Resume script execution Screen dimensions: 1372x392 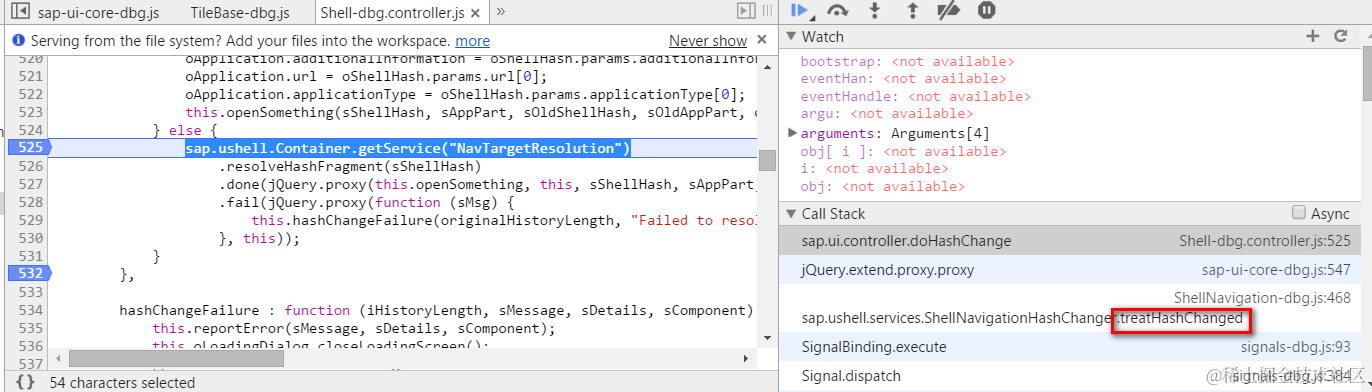(x=798, y=11)
